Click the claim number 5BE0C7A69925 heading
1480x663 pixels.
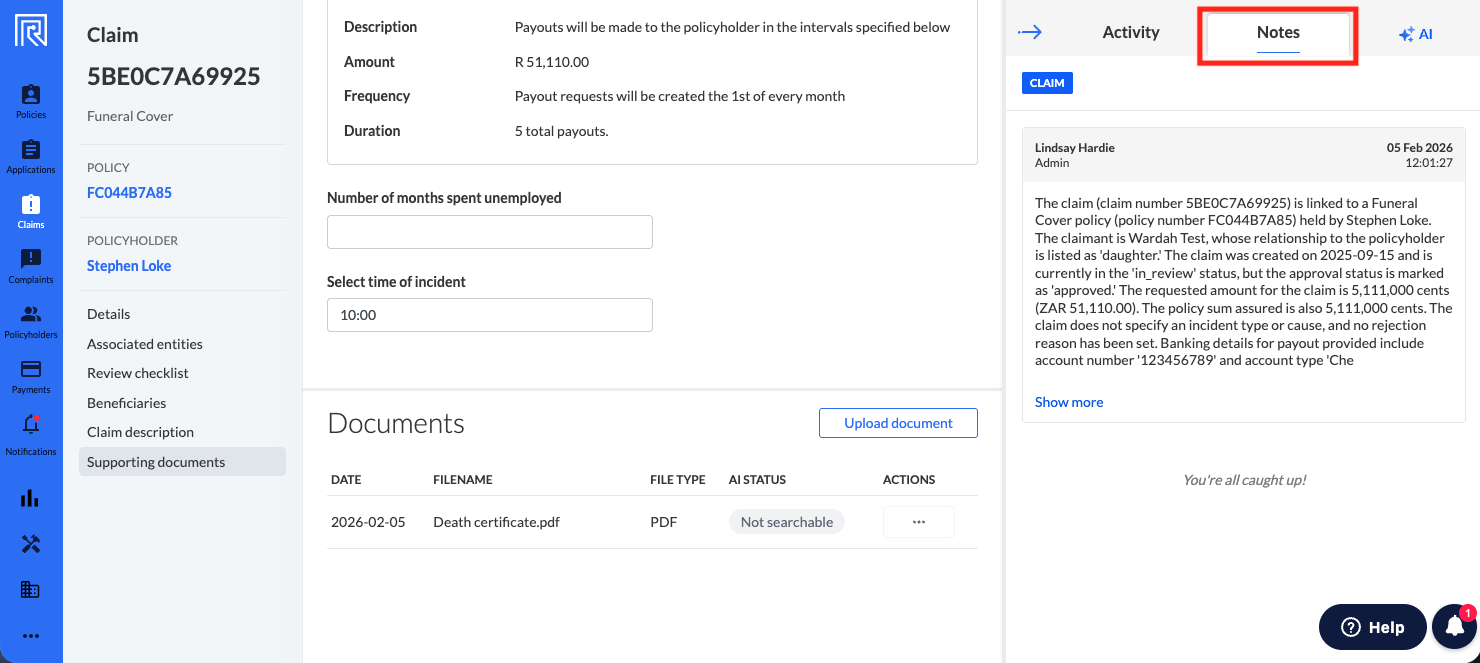click(174, 77)
